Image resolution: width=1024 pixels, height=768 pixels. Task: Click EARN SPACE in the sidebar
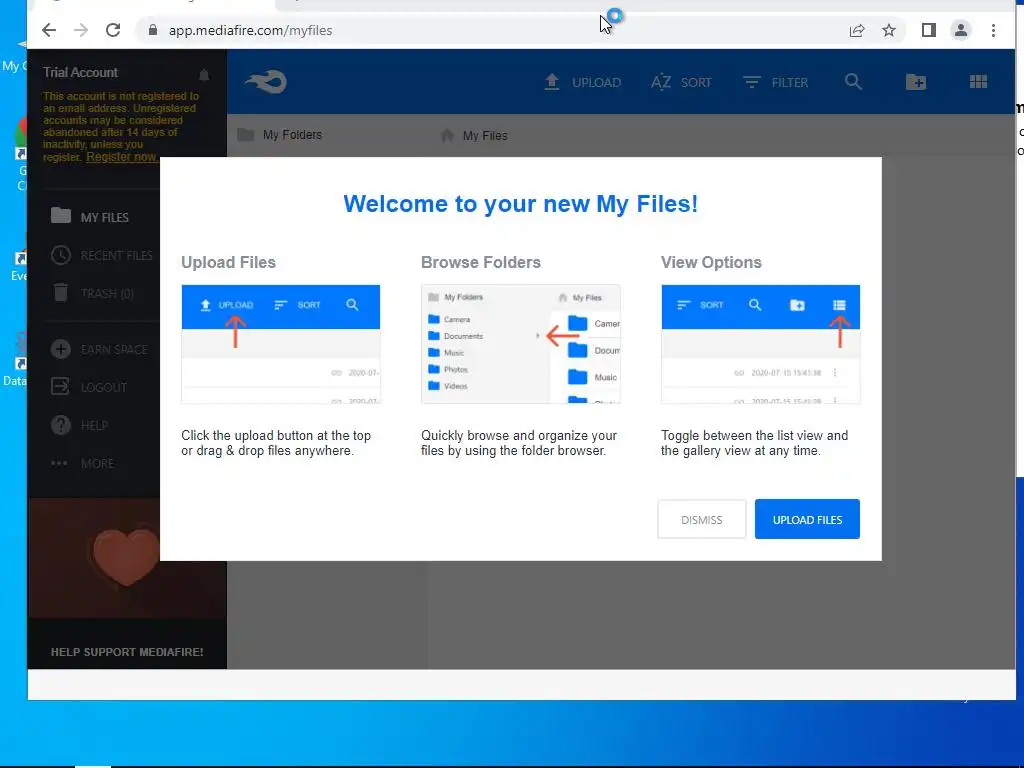99,349
